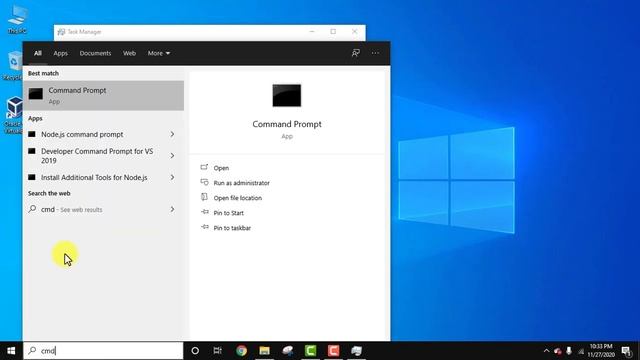Expand Install Additional Tools options arrow
The image size is (640, 360).
tap(172, 178)
